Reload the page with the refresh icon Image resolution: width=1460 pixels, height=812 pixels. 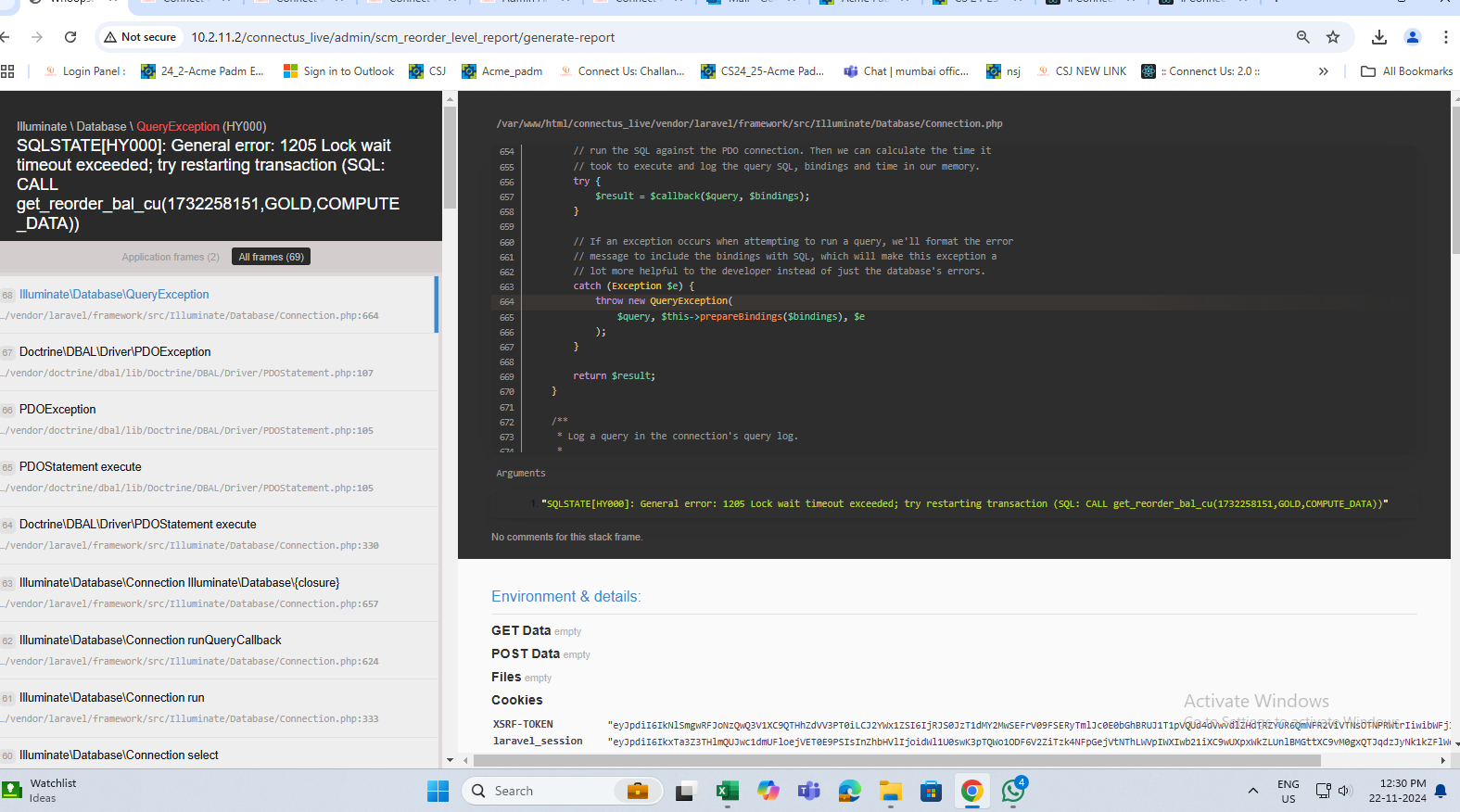pos(70,37)
